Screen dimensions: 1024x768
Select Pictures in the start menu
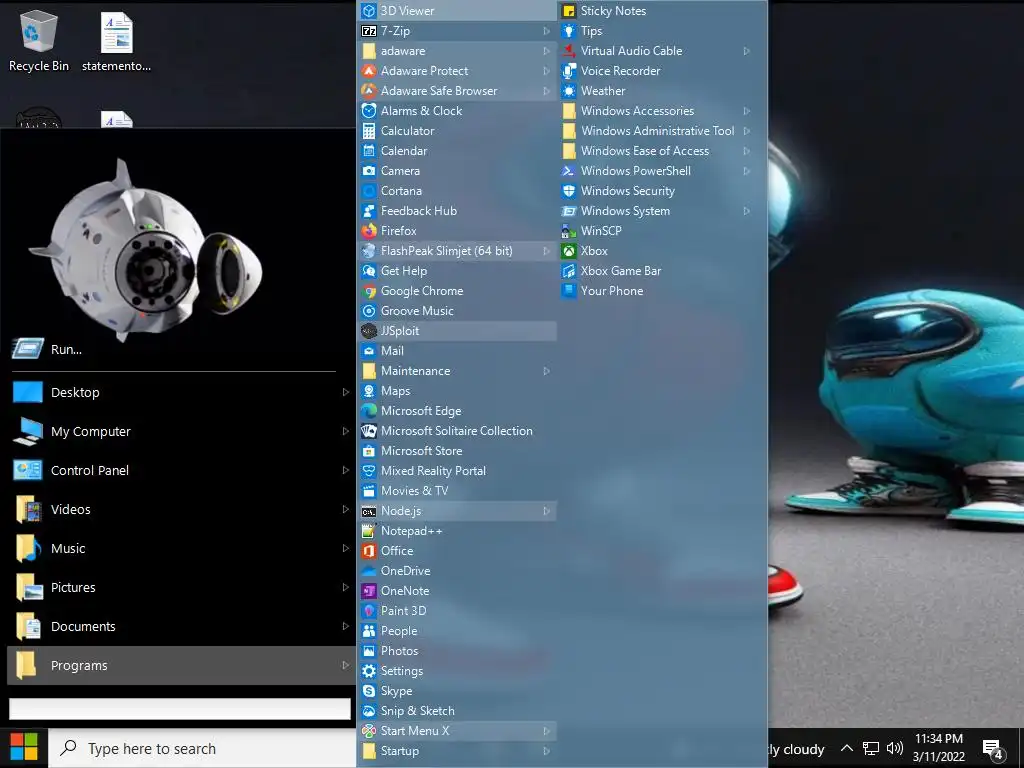pyautogui.click(x=181, y=587)
